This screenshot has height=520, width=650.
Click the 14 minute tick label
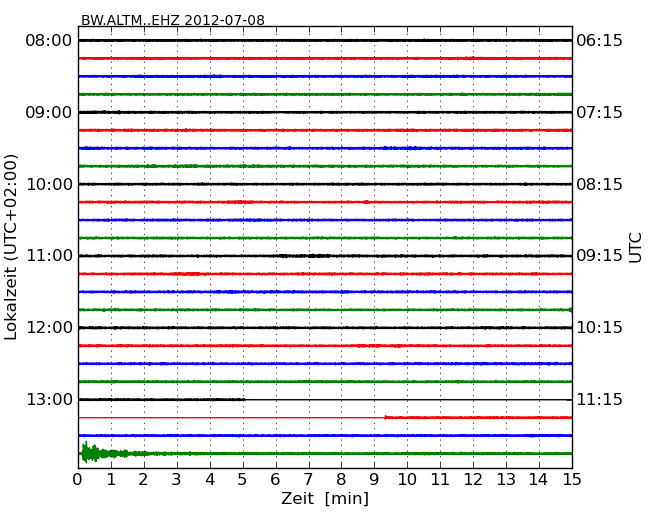[x=539, y=480]
